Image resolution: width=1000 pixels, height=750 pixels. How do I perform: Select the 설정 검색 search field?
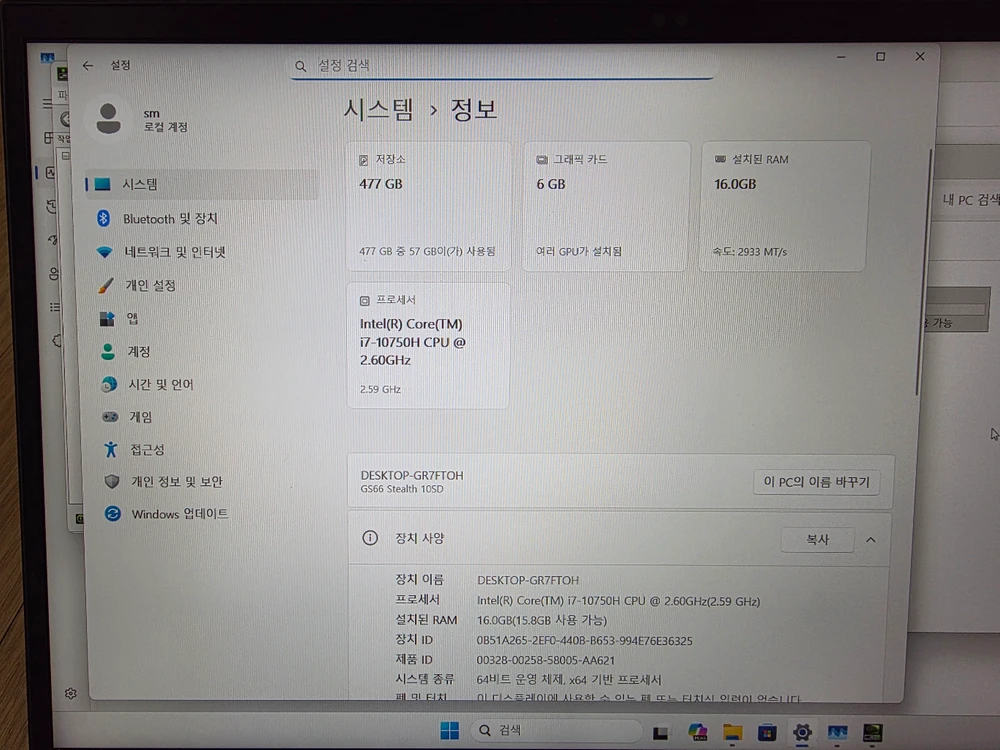502,66
